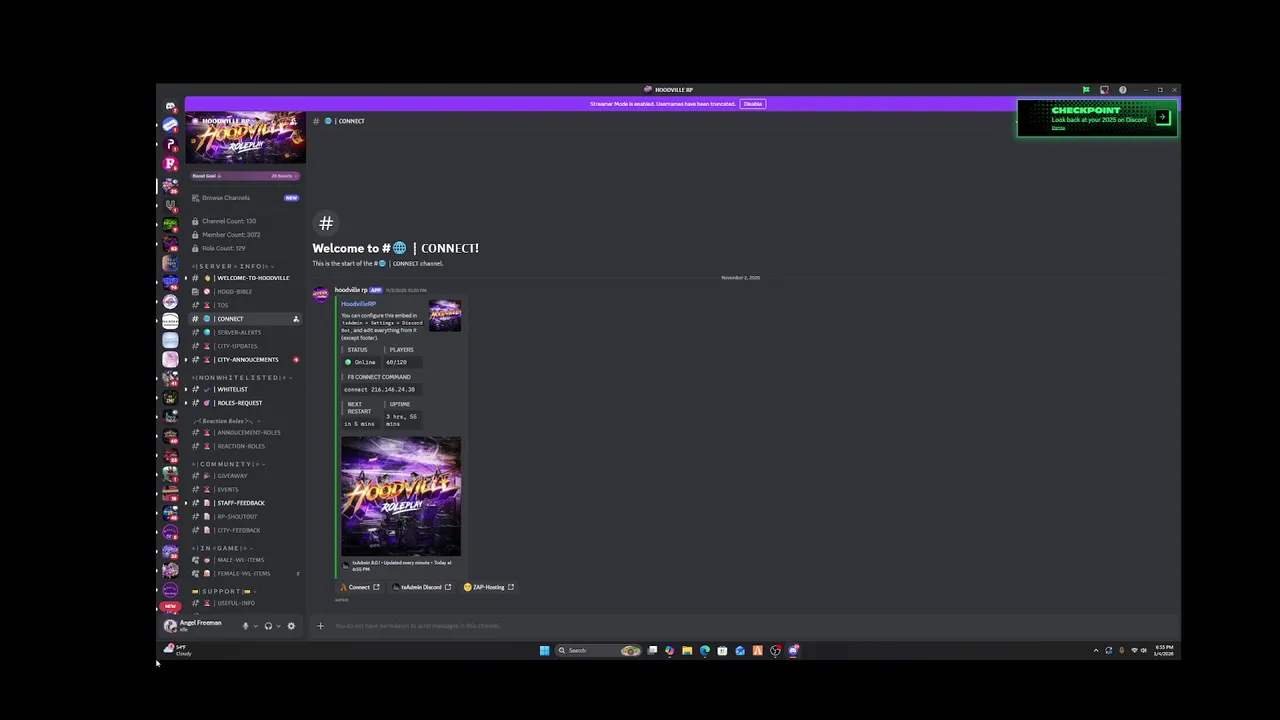
Task: Open the RP-SHOUTOUT channel
Action: (245, 516)
